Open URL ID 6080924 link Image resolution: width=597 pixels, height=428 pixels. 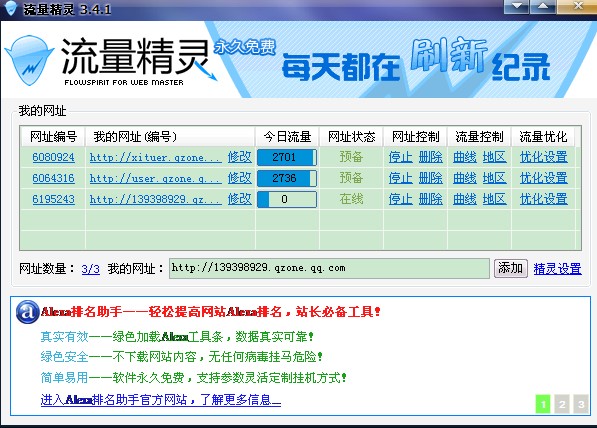click(53, 157)
